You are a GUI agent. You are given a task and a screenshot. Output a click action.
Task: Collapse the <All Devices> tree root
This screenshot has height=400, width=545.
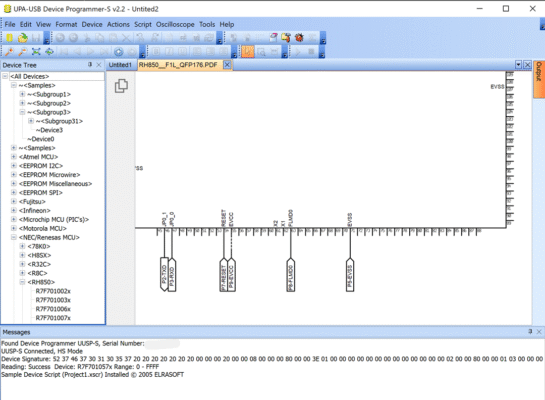pyautogui.click(x=5, y=76)
